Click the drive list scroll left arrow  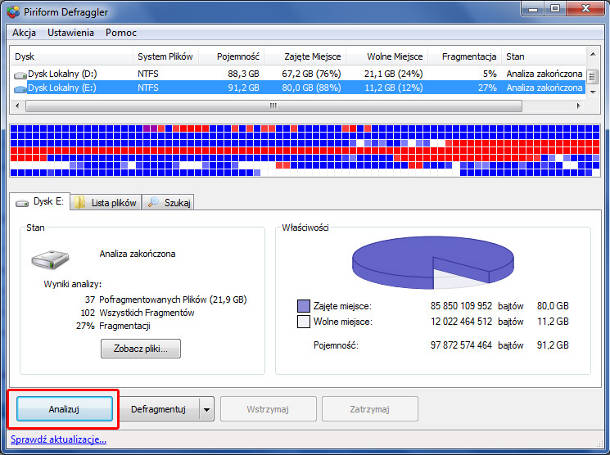(17, 105)
